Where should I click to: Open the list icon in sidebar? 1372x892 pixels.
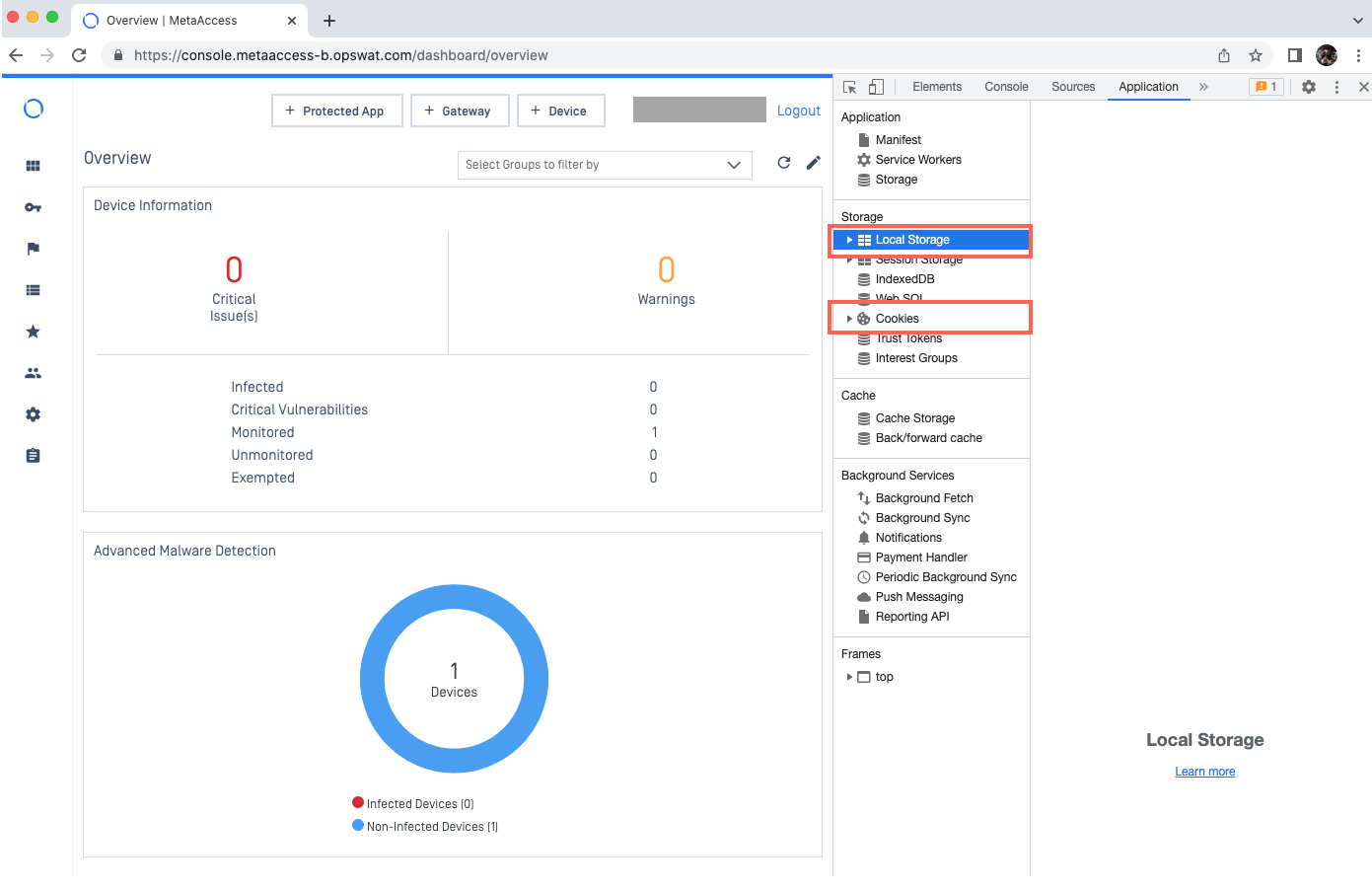click(x=34, y=290)
